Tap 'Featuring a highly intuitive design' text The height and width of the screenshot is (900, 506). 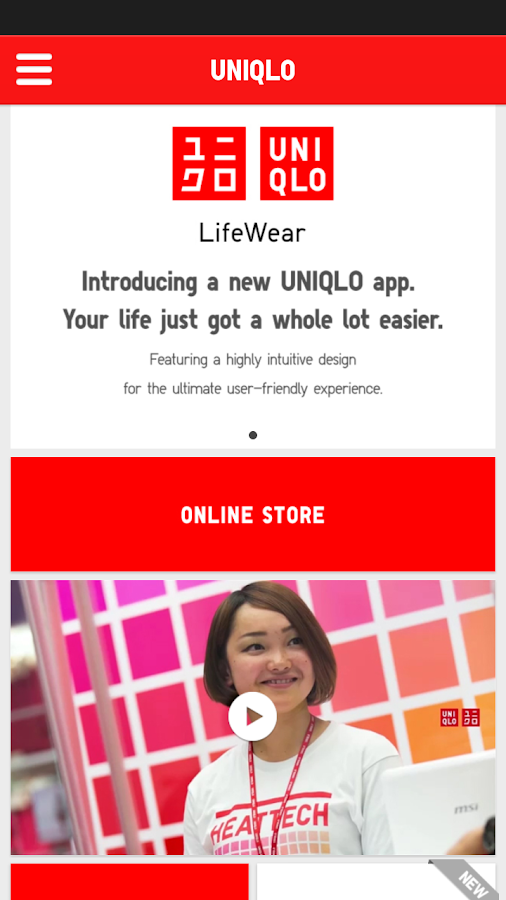pyautogui.click(x=253, y=360)
